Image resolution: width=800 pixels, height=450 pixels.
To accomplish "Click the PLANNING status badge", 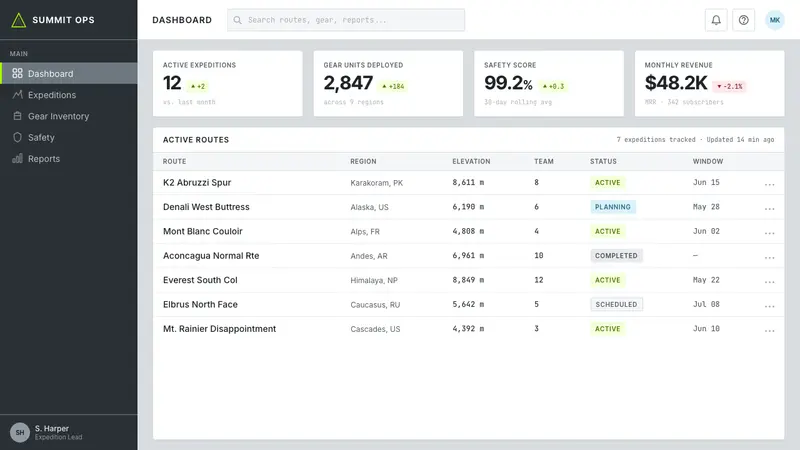I will click(x=613, y=207).
